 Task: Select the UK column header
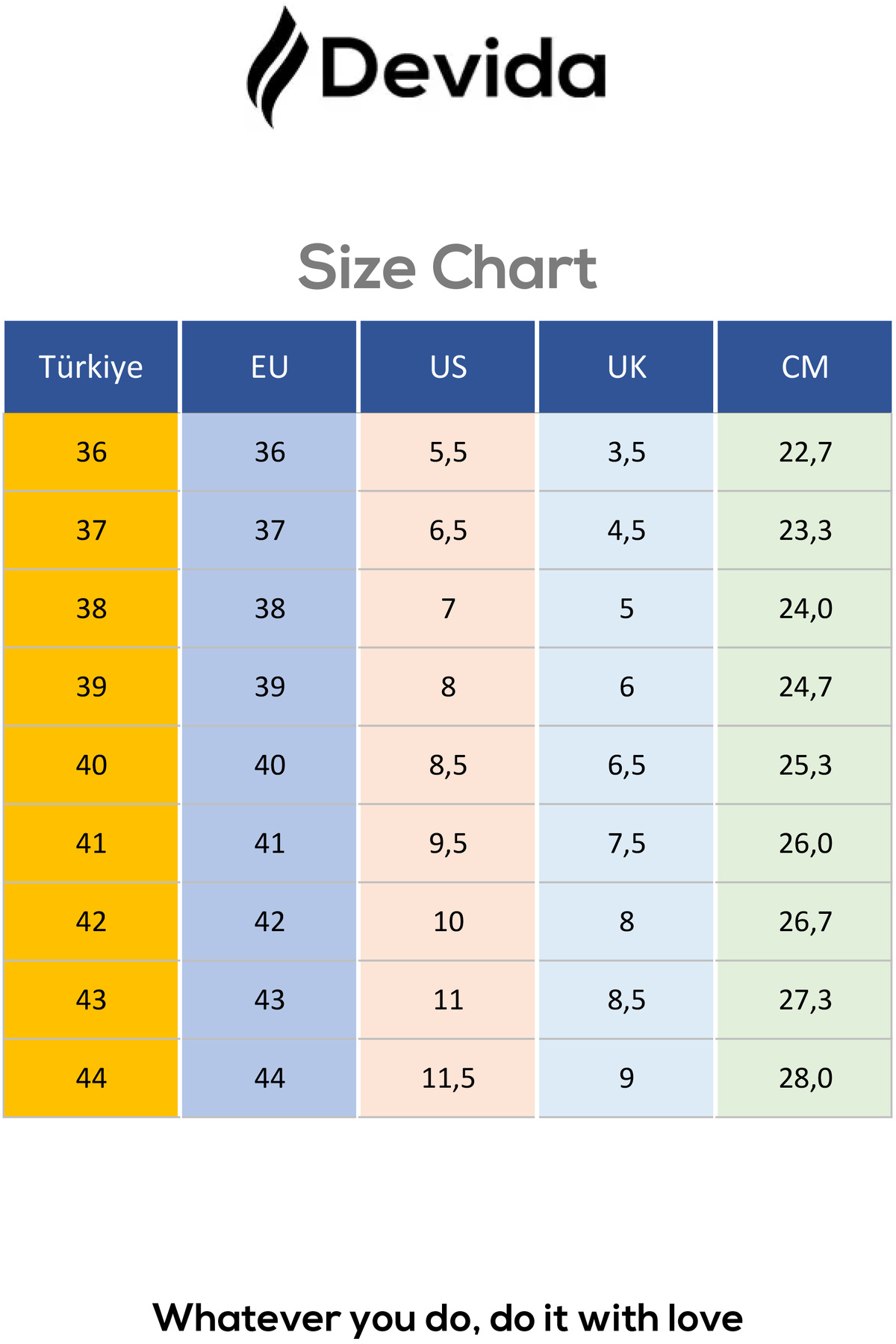(x=626, y=367)
